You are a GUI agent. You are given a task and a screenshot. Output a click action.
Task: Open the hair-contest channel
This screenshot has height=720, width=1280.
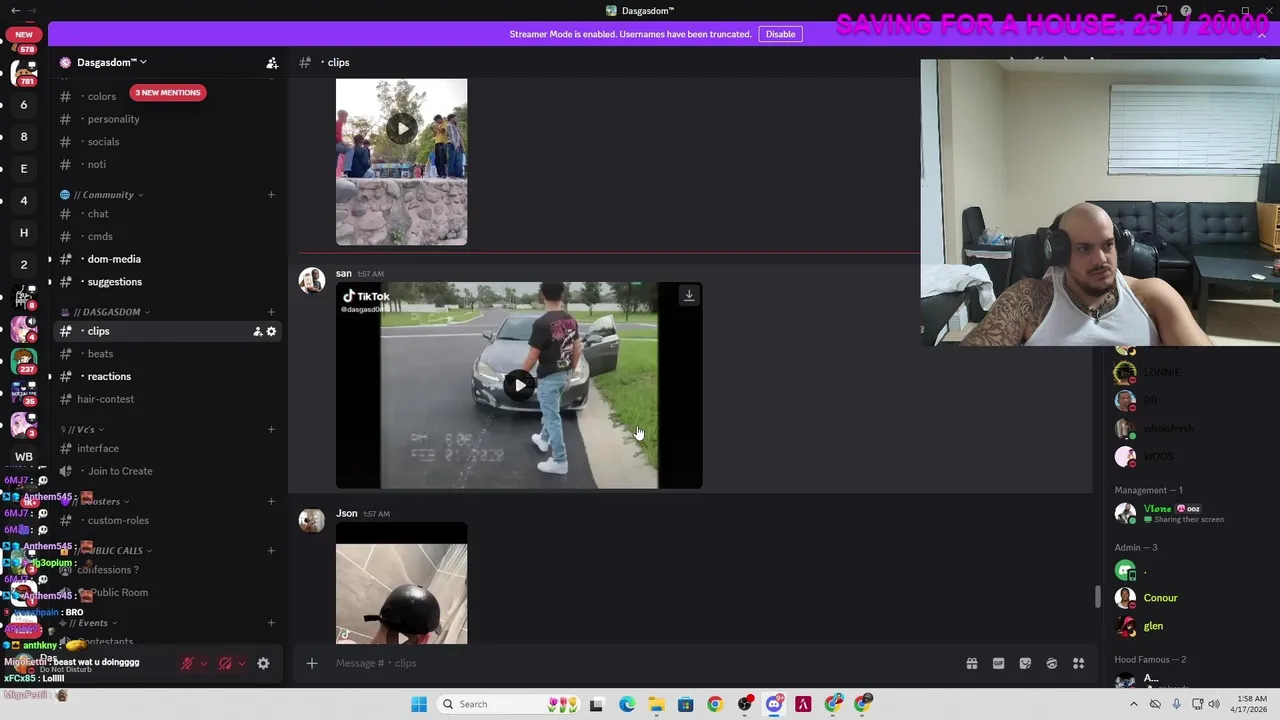[166, 399]
